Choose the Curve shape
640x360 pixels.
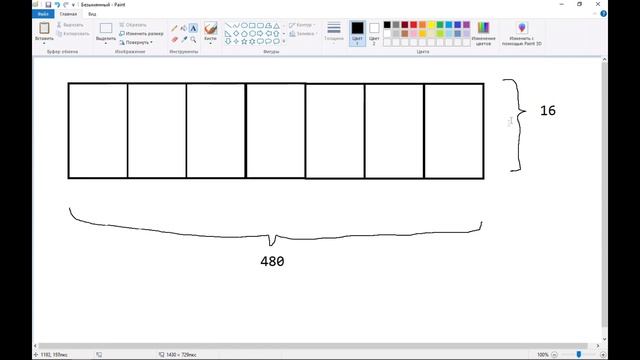pyautogui.click(x=236, y=25)
